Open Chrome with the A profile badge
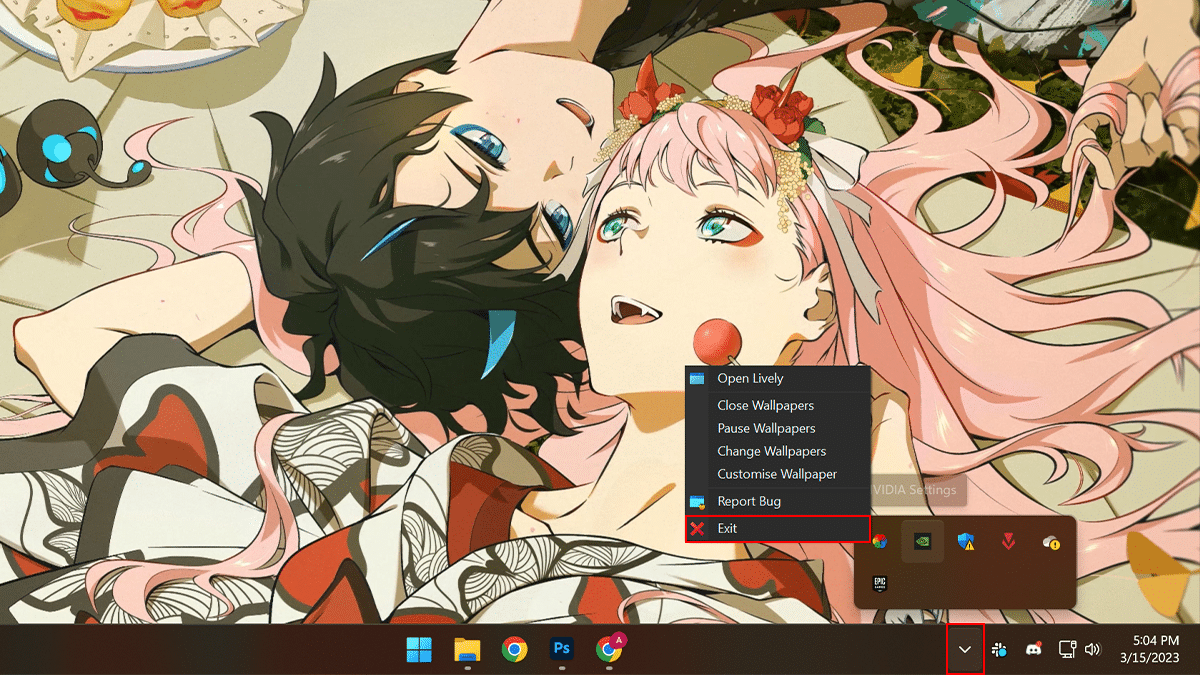The image size is (1200, 675). click(611, 650)
